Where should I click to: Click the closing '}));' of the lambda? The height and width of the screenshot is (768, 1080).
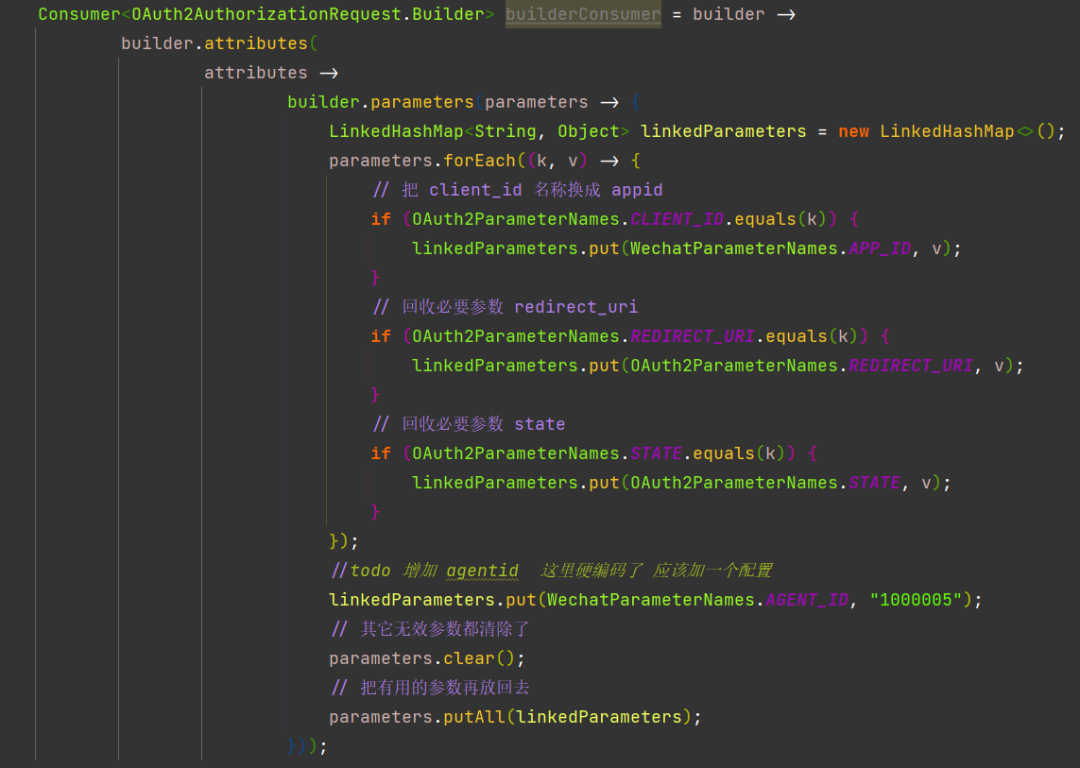[307, 746]
